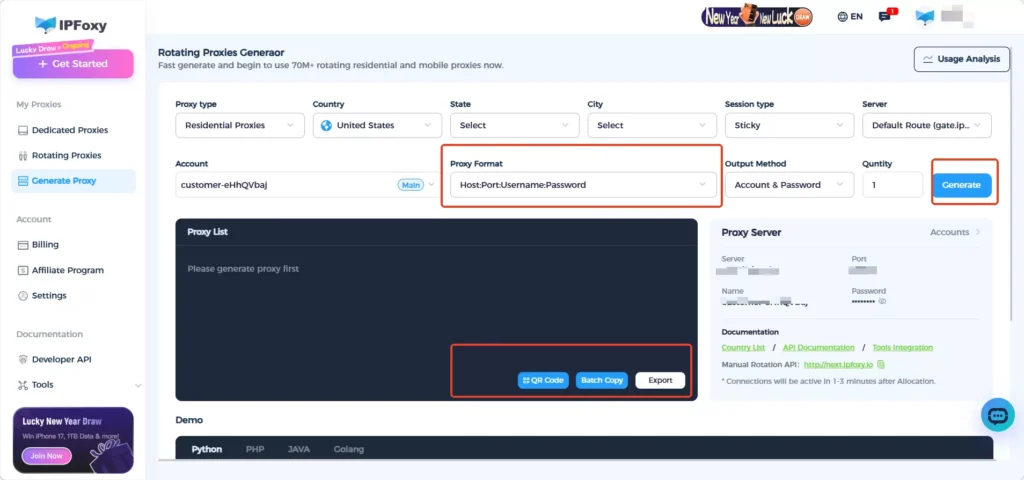Click the notification messages icon
Screen dimensions: 1024x480
coord(885,17)
